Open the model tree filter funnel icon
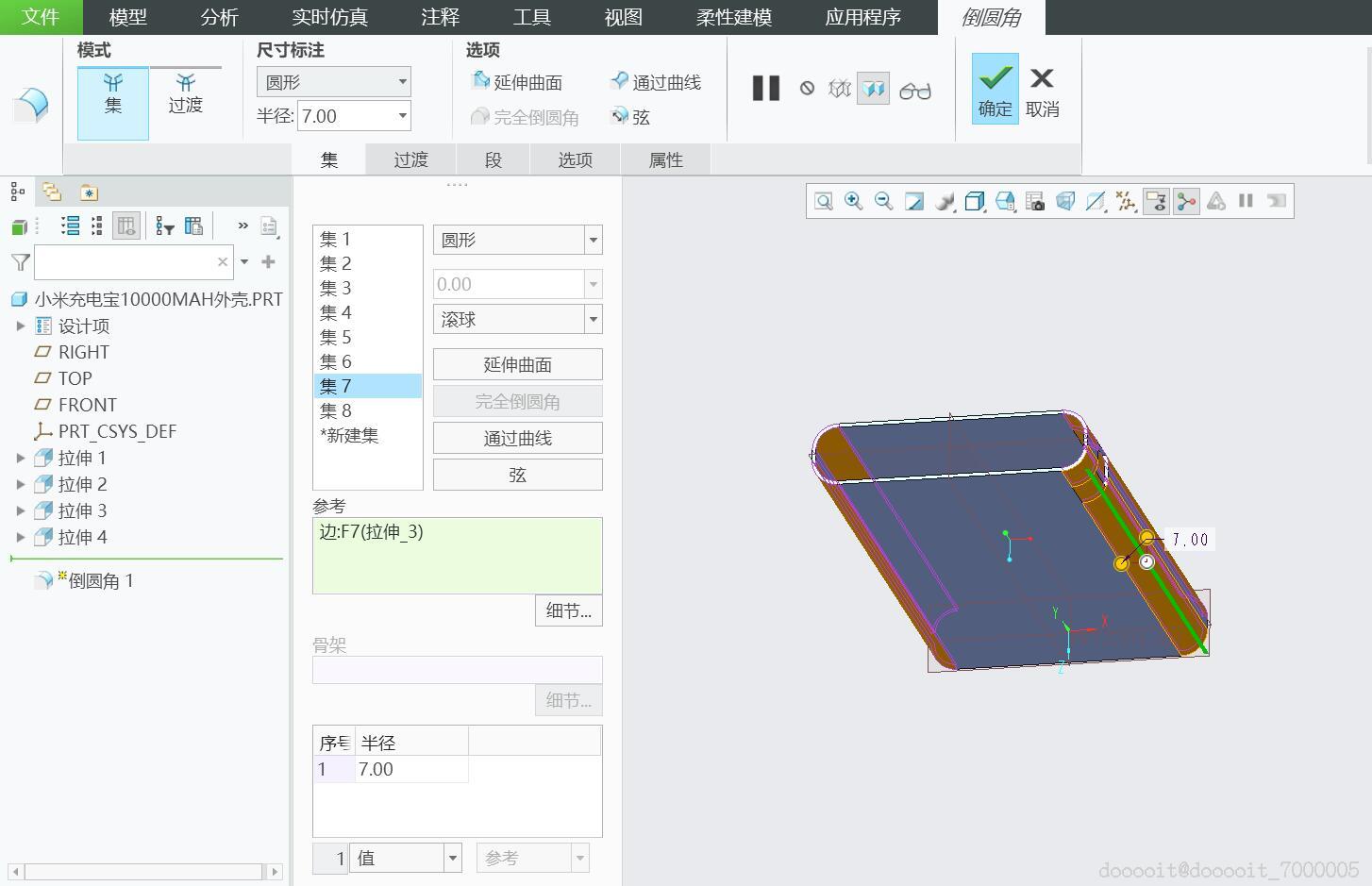The height and width of the screenshot is (886, 1372). tap(20, 261)
